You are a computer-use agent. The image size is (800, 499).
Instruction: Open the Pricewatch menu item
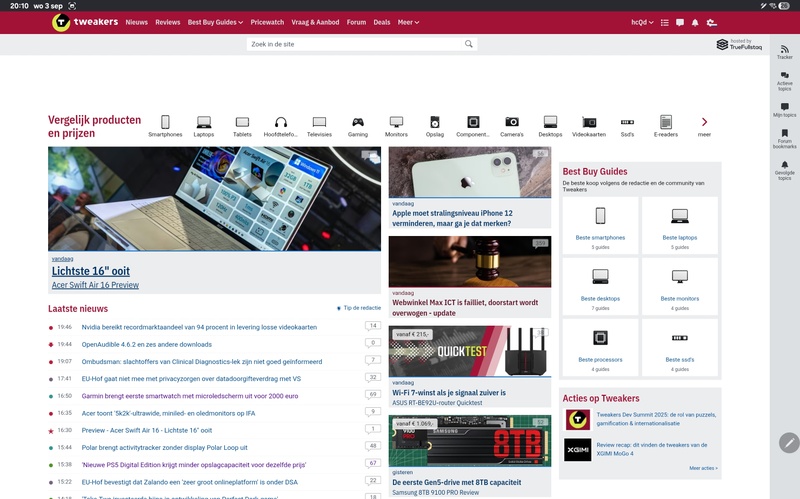click(267, 22)
